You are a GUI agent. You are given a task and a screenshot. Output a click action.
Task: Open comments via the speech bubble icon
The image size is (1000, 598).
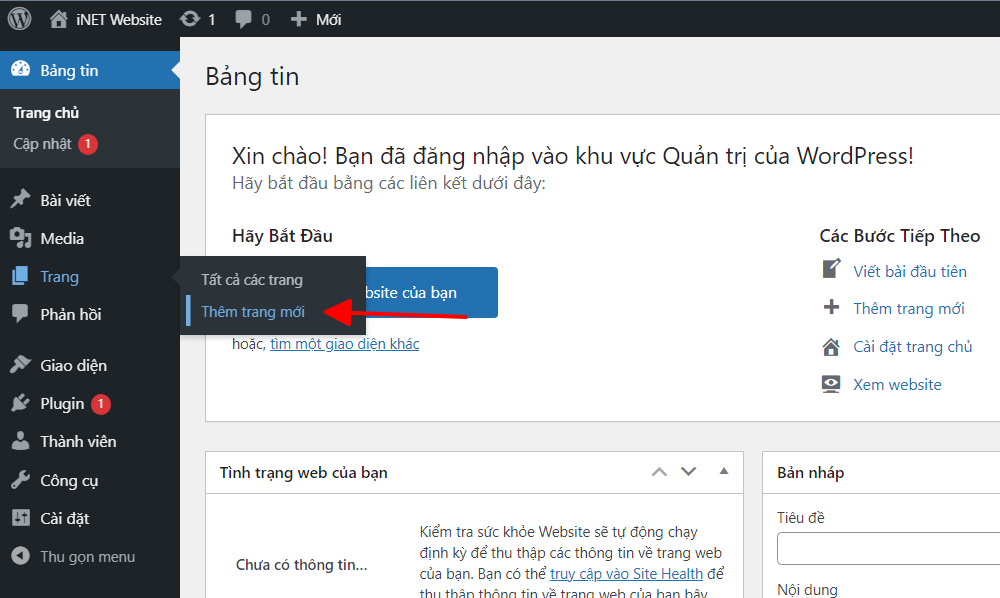pos(243,19)
